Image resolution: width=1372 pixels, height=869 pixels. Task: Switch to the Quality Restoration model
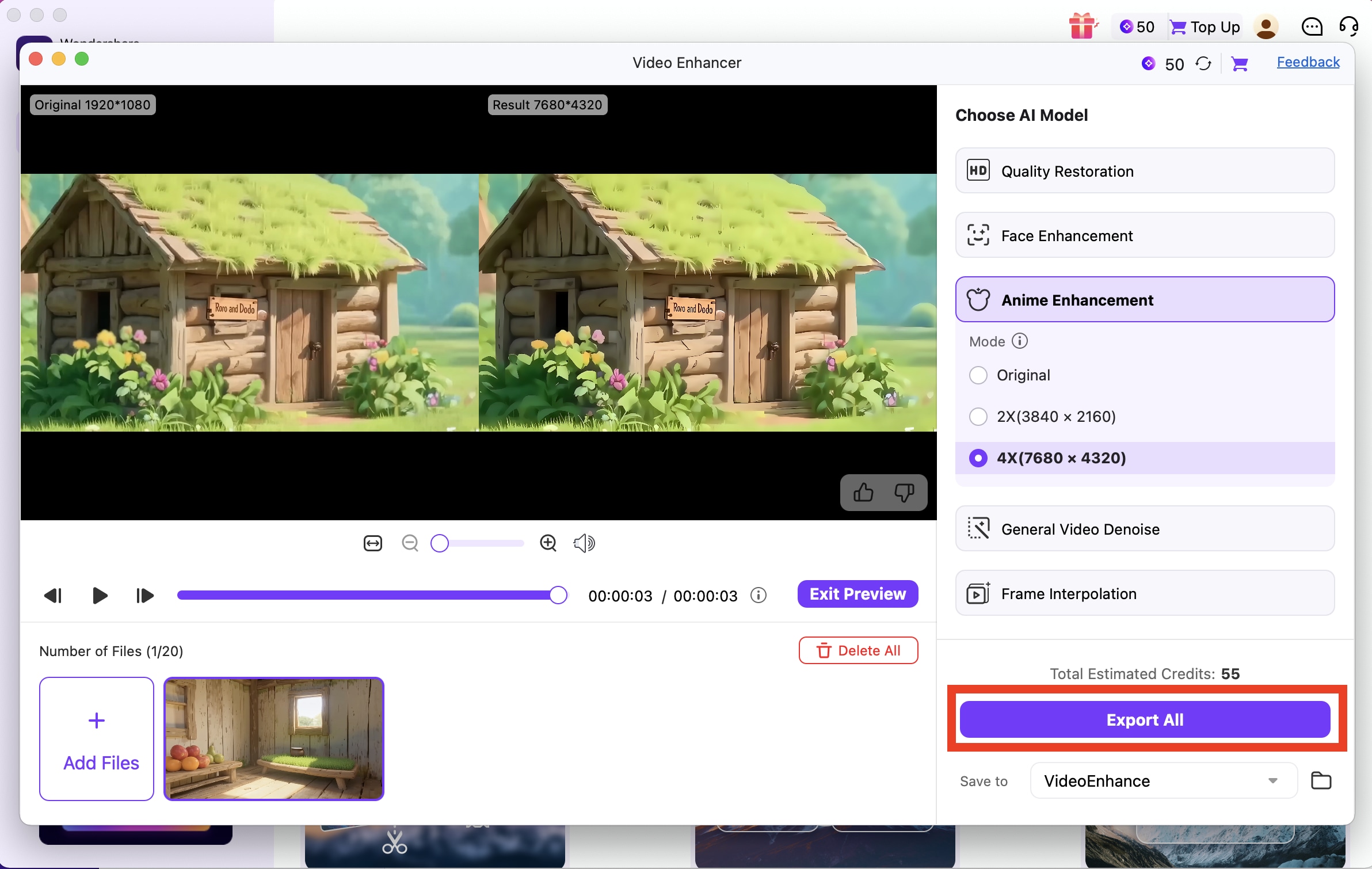click(x=1145, y=170)
